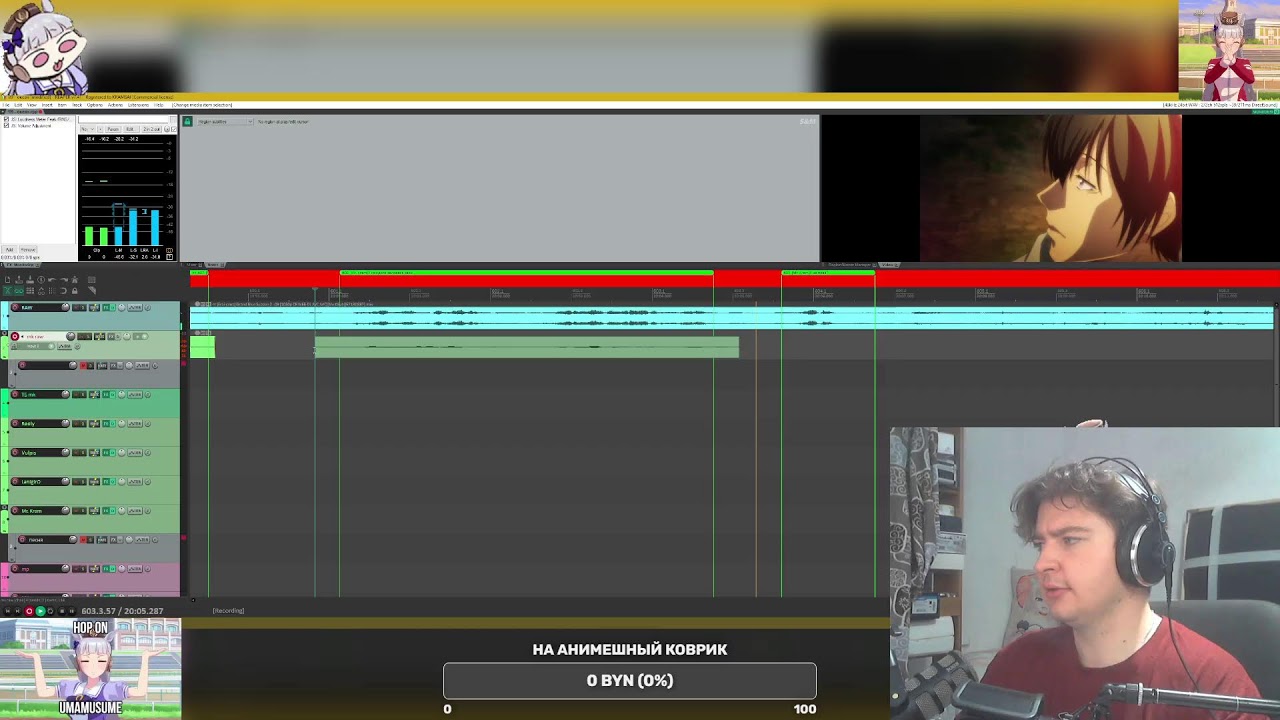Click the anime video preview window
The height and width of the screenshot is (720, 1280).
click(x=1050, y=188)
